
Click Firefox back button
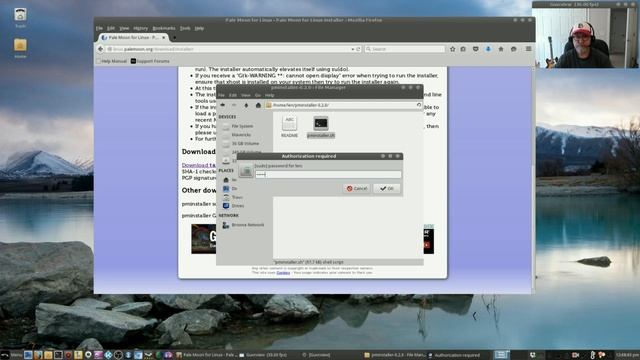[100, 49]
